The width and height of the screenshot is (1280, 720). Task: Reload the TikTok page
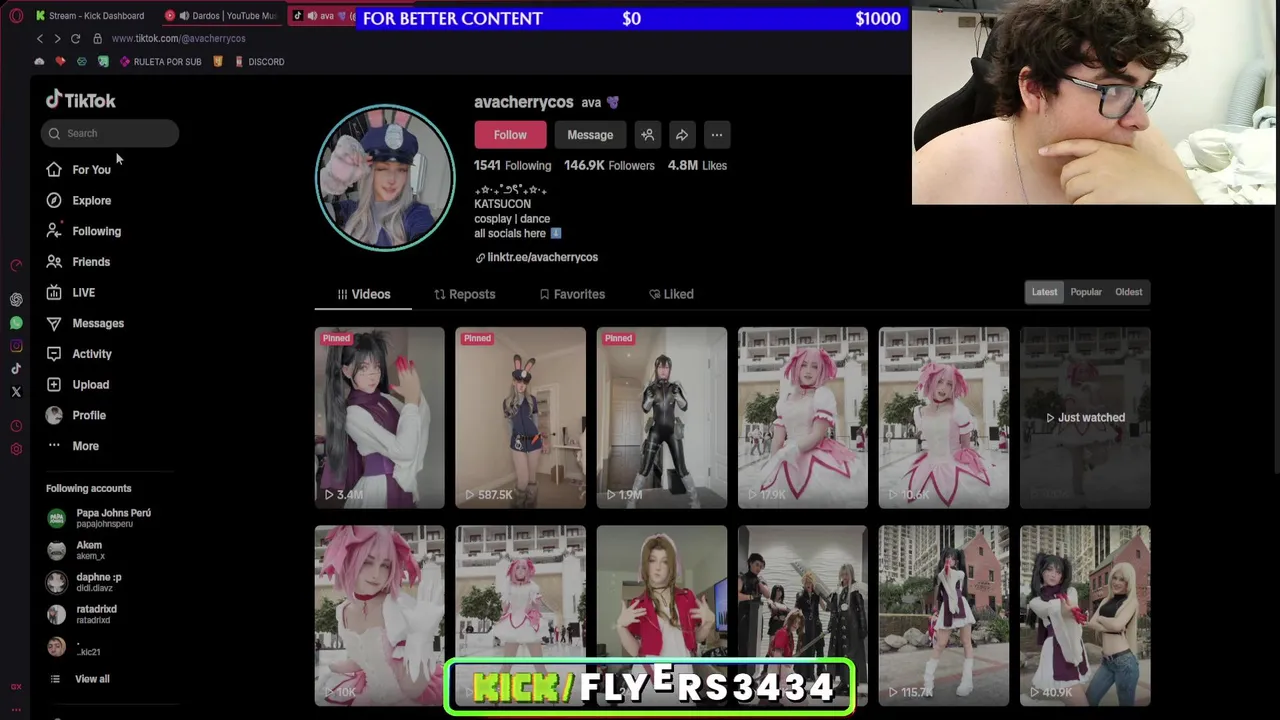pos(75,38)
